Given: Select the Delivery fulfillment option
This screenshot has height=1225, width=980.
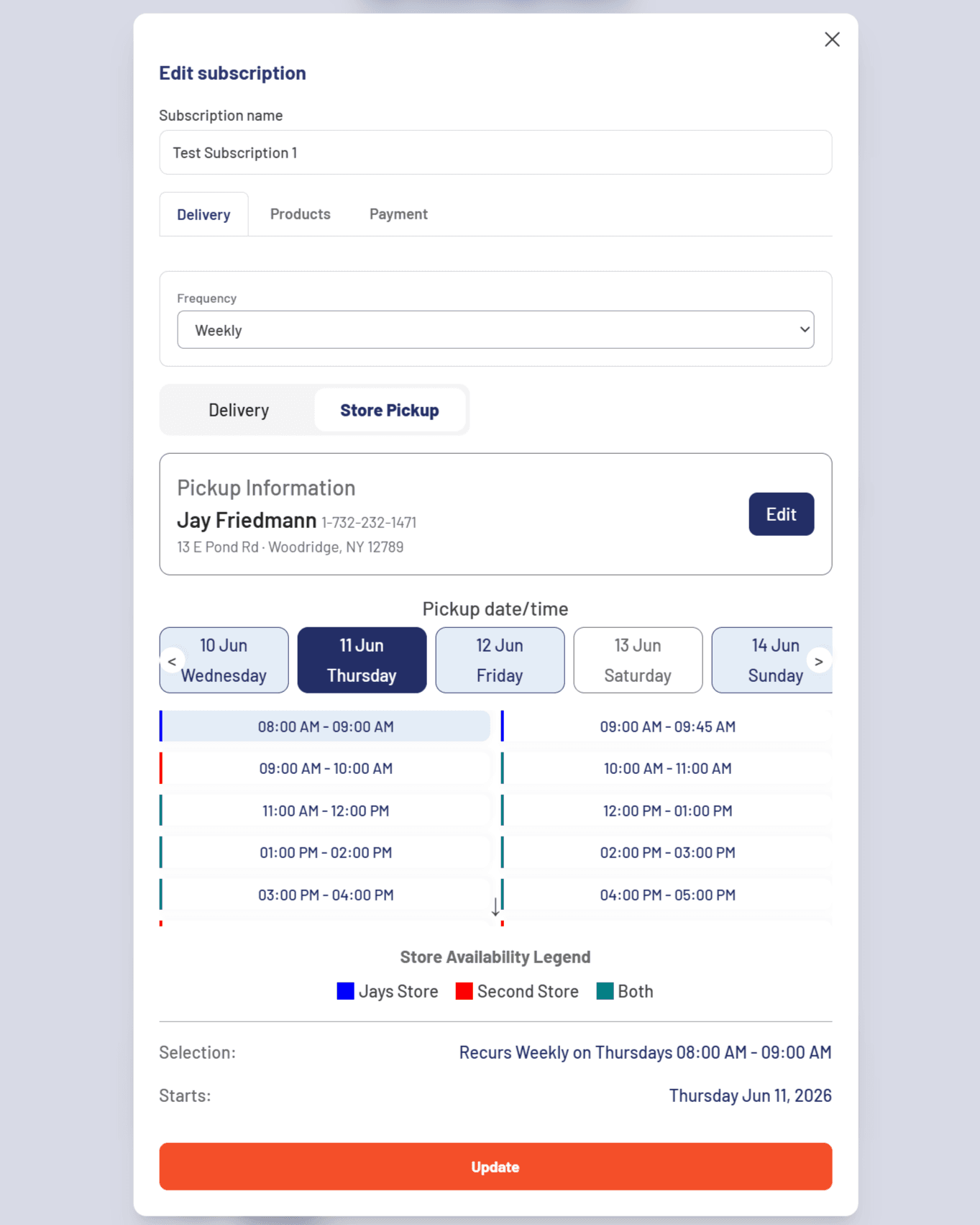Looking at the screenshot, I should [239, 410].
